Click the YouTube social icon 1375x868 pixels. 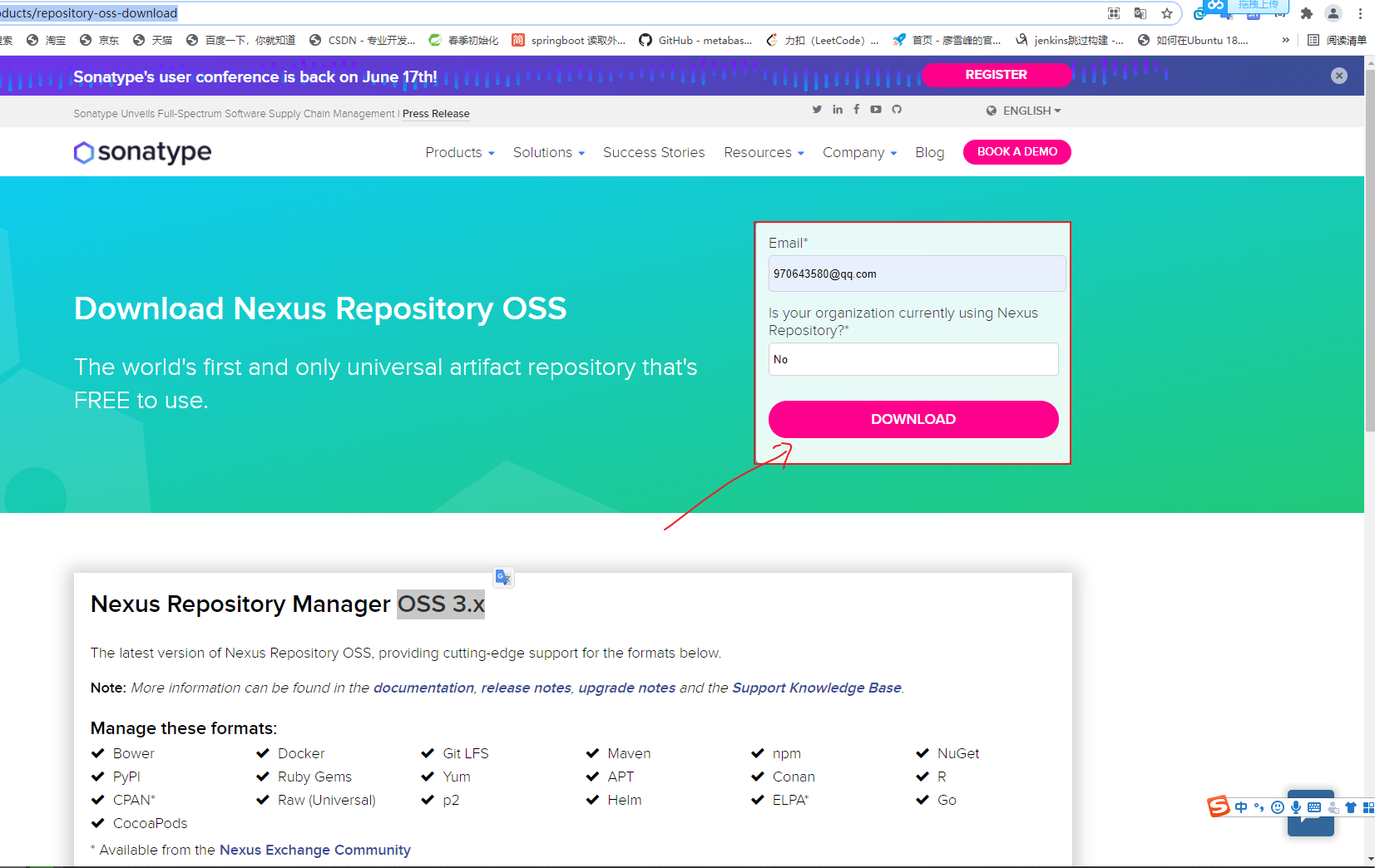[x=876, y=109]
